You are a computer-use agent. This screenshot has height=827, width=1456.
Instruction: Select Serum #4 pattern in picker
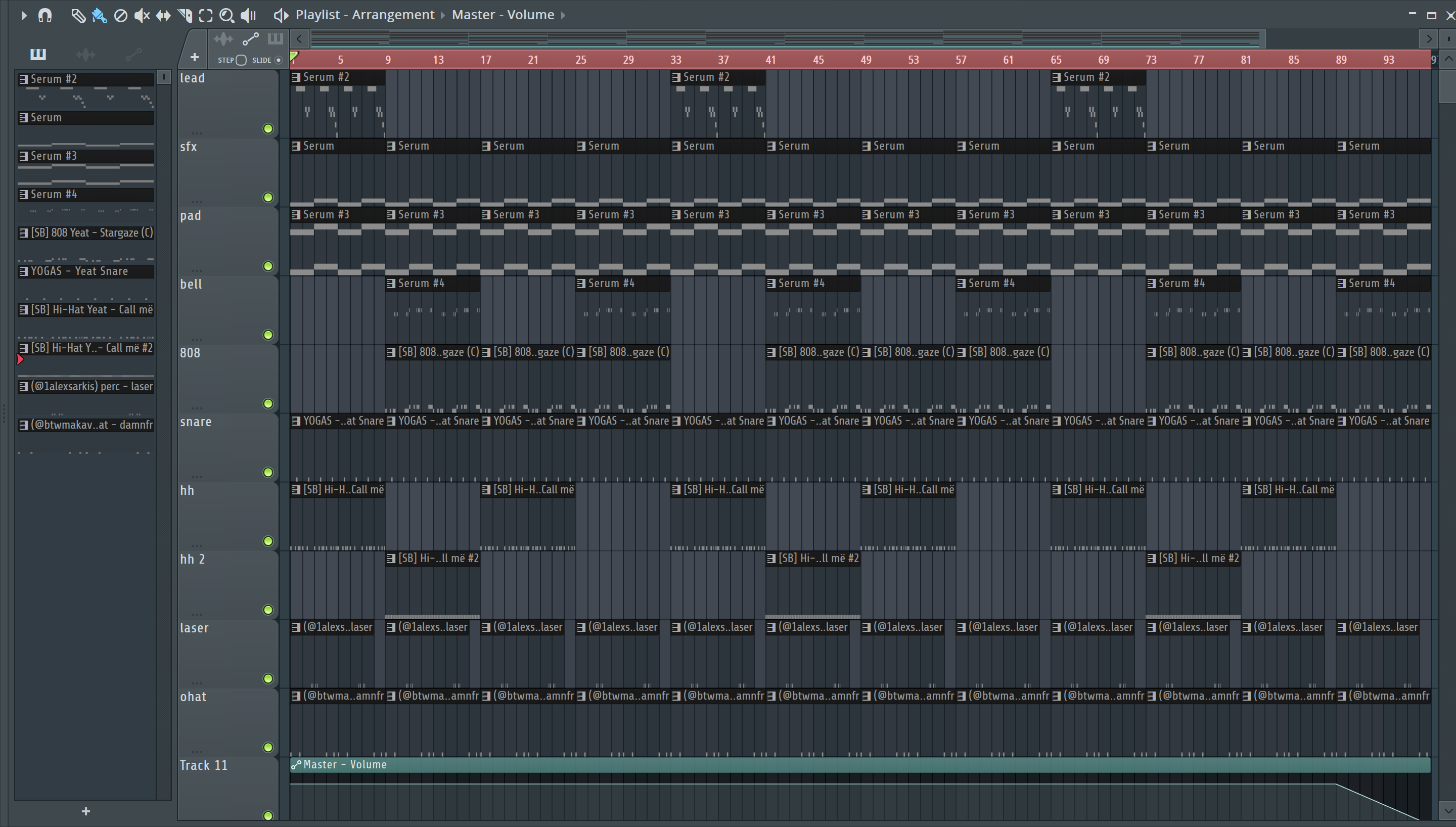click(86, 195)
